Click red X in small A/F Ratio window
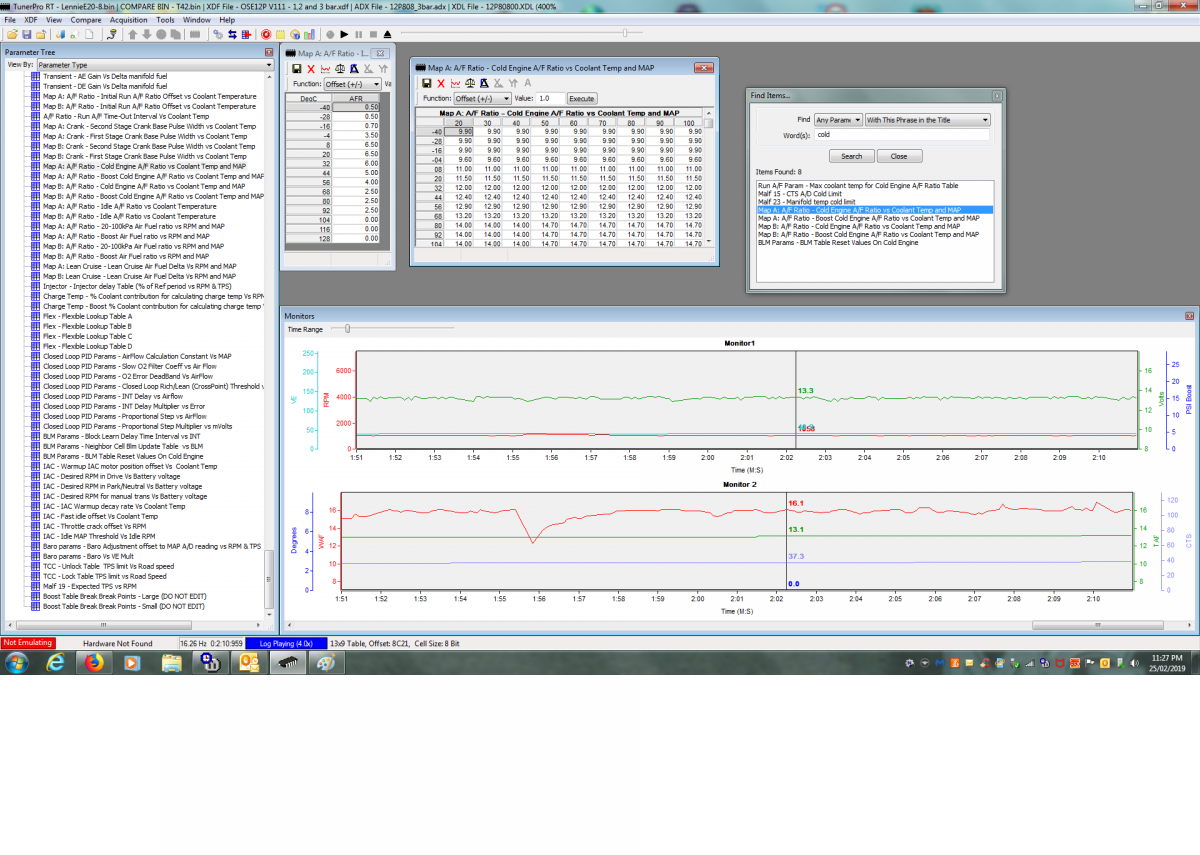This screenshot has width=1200, height=855. pyautogui.click(x=311, y=69)
